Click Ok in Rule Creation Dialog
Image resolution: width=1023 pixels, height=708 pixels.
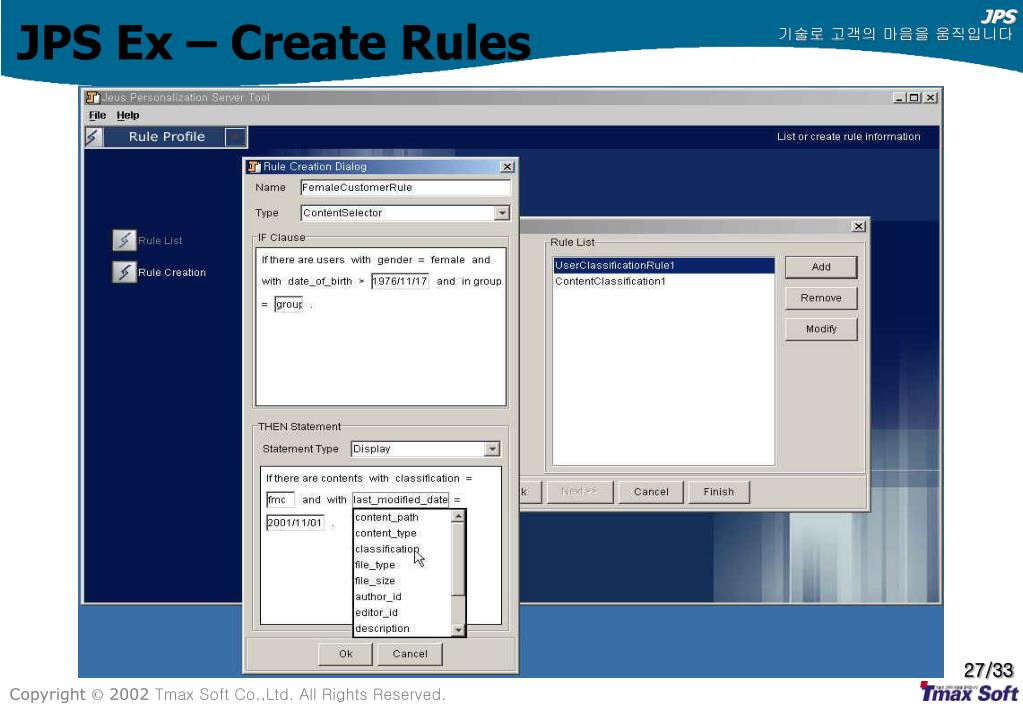(345, 654)
